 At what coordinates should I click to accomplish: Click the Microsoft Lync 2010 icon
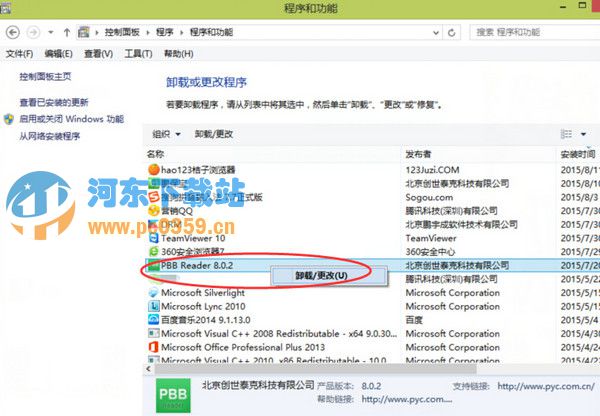[153, 306]
